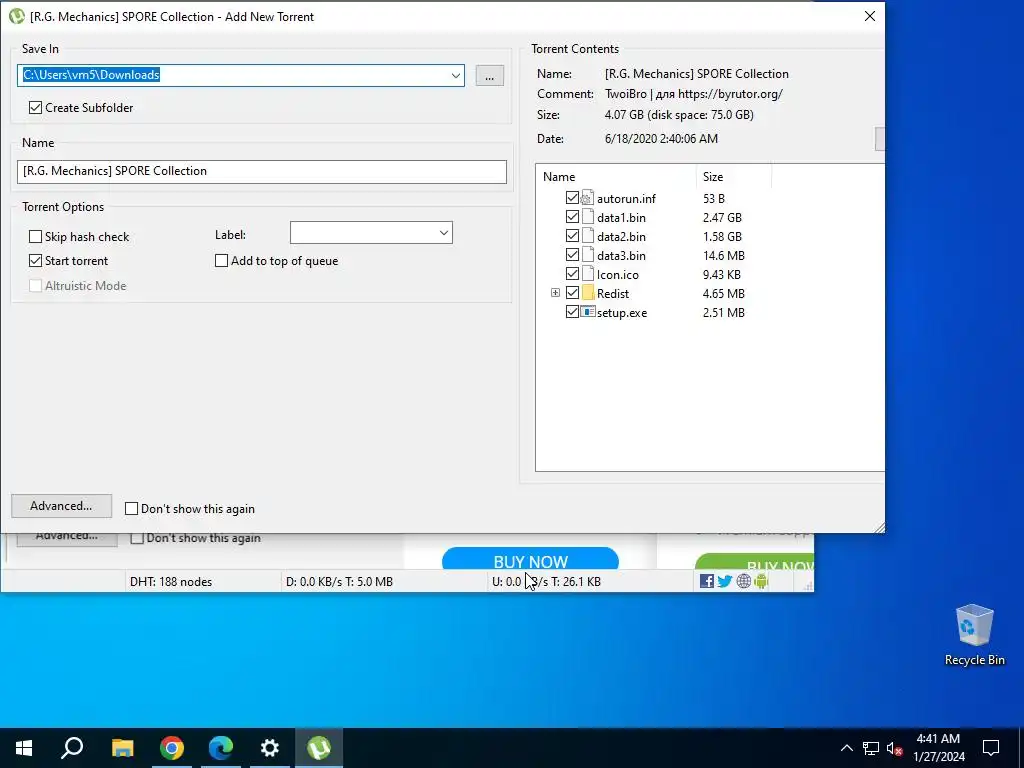
Task: Click the Icon.ico file icon
Action: pos(587,274)
